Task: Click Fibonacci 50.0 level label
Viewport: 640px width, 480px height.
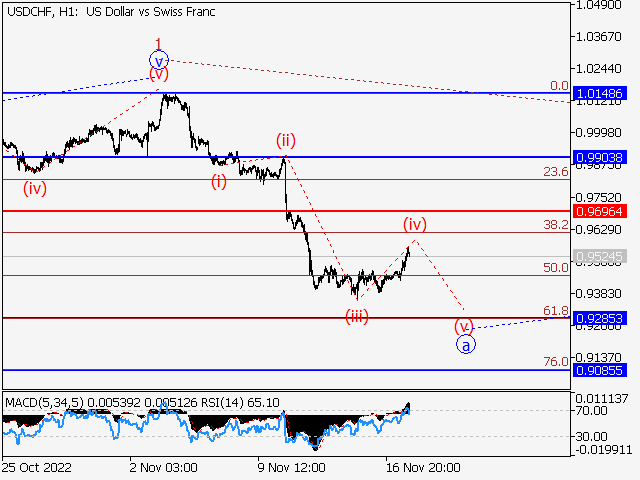Action: (x=556, y=268)
